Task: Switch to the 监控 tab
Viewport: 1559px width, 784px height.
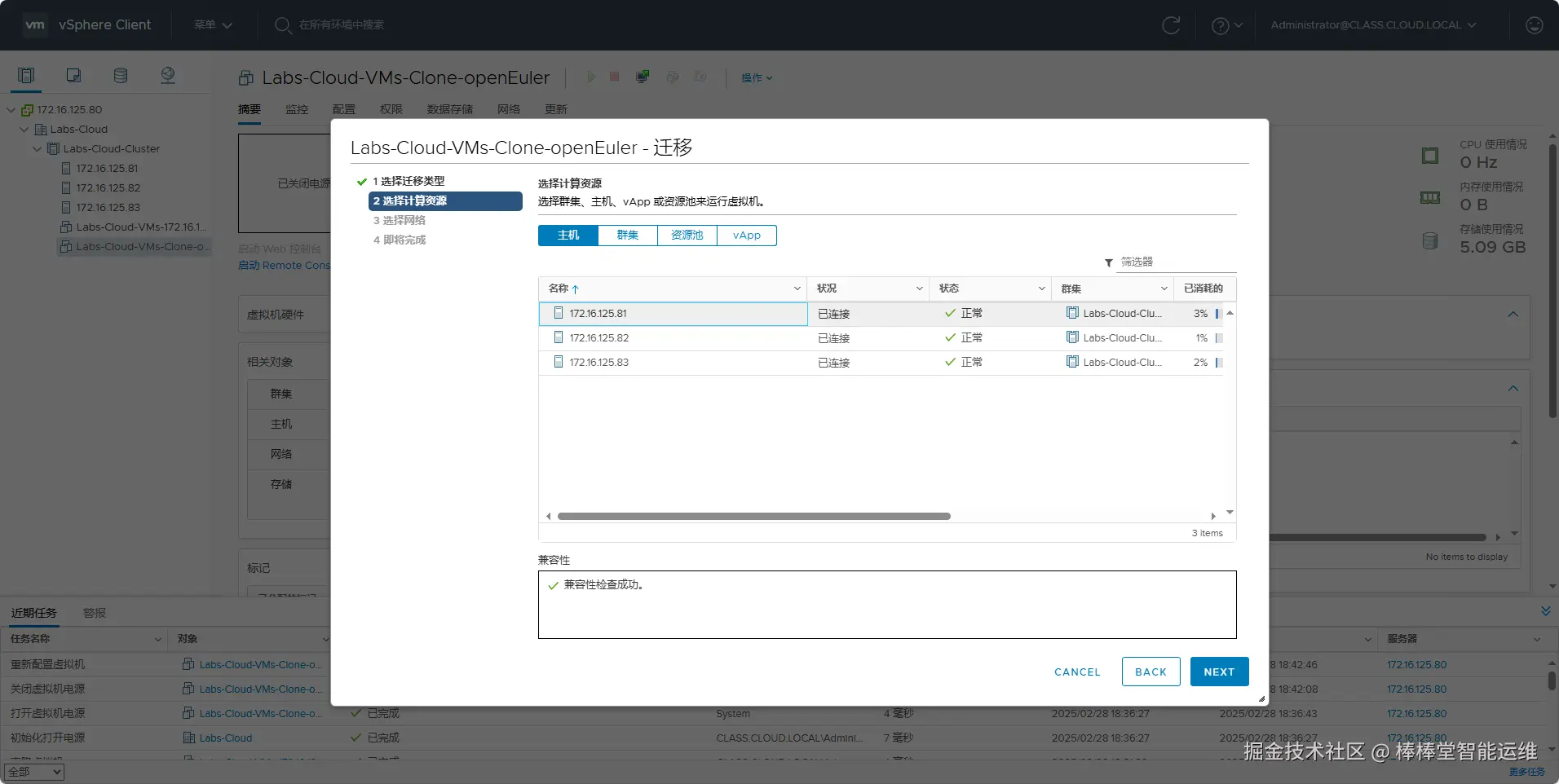Action: (297, 109)
